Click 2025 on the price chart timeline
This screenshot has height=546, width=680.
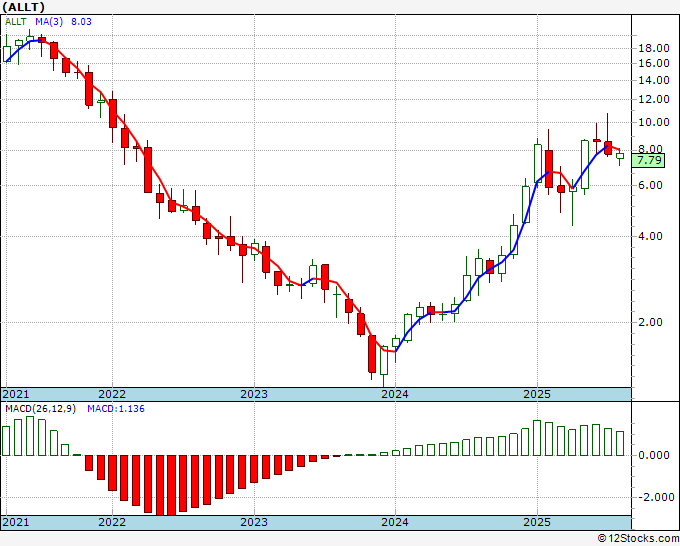(537, 394)
